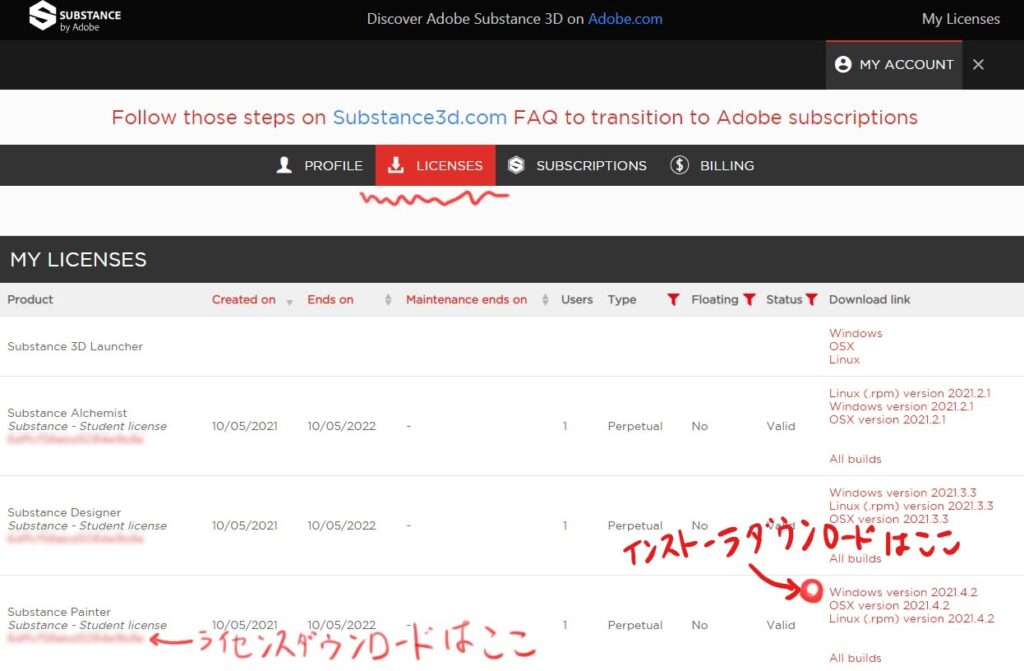Screen dimensions: 1024x671
Task: Click the Created on sort arrow
Action: (289, 302)
